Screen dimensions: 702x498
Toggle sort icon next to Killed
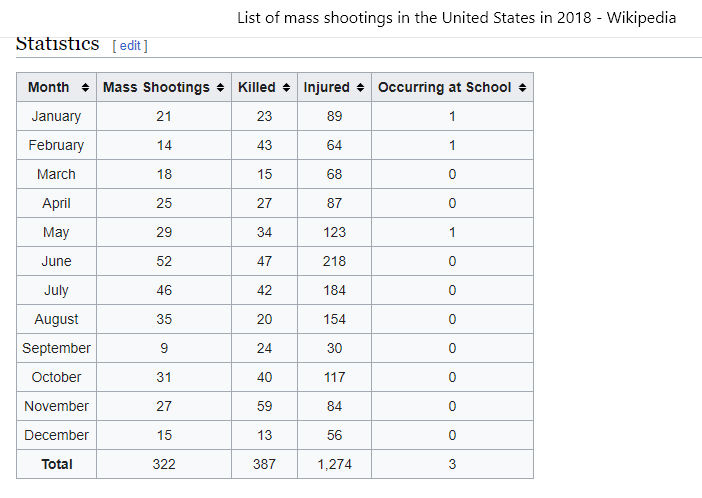[287, 88]
